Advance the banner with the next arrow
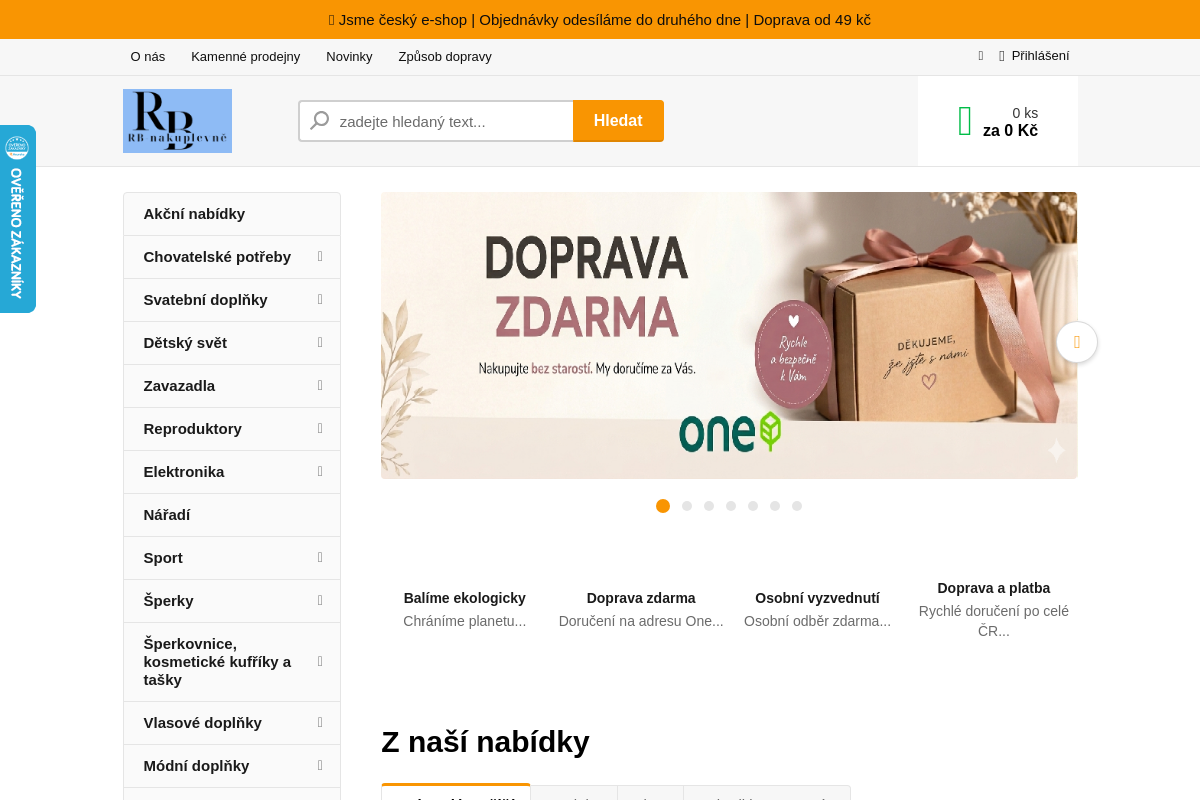Viewport: 1200px width, 800px height. coord(1077,342)
